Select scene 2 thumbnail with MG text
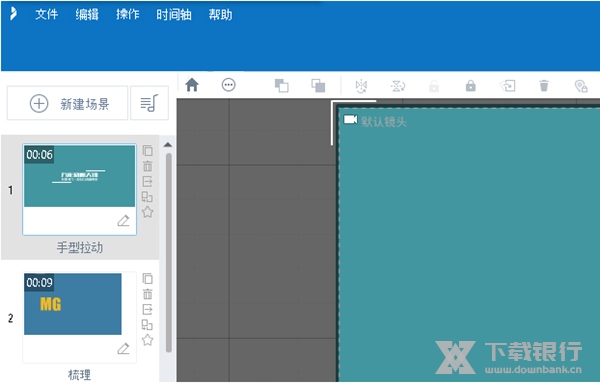 click(x=73, y=304)
